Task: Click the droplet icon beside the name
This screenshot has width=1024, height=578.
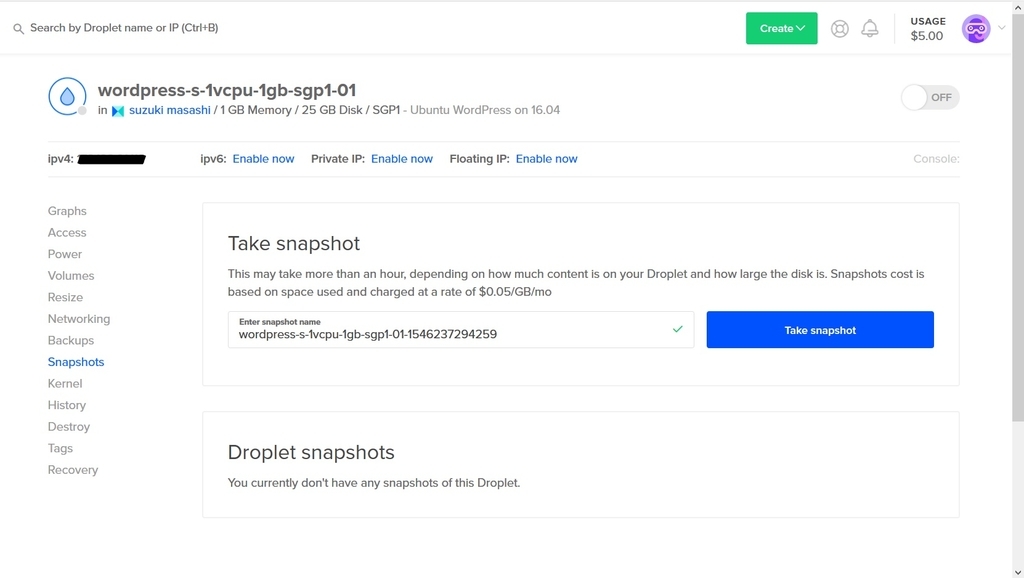Action: coord(67,96)
